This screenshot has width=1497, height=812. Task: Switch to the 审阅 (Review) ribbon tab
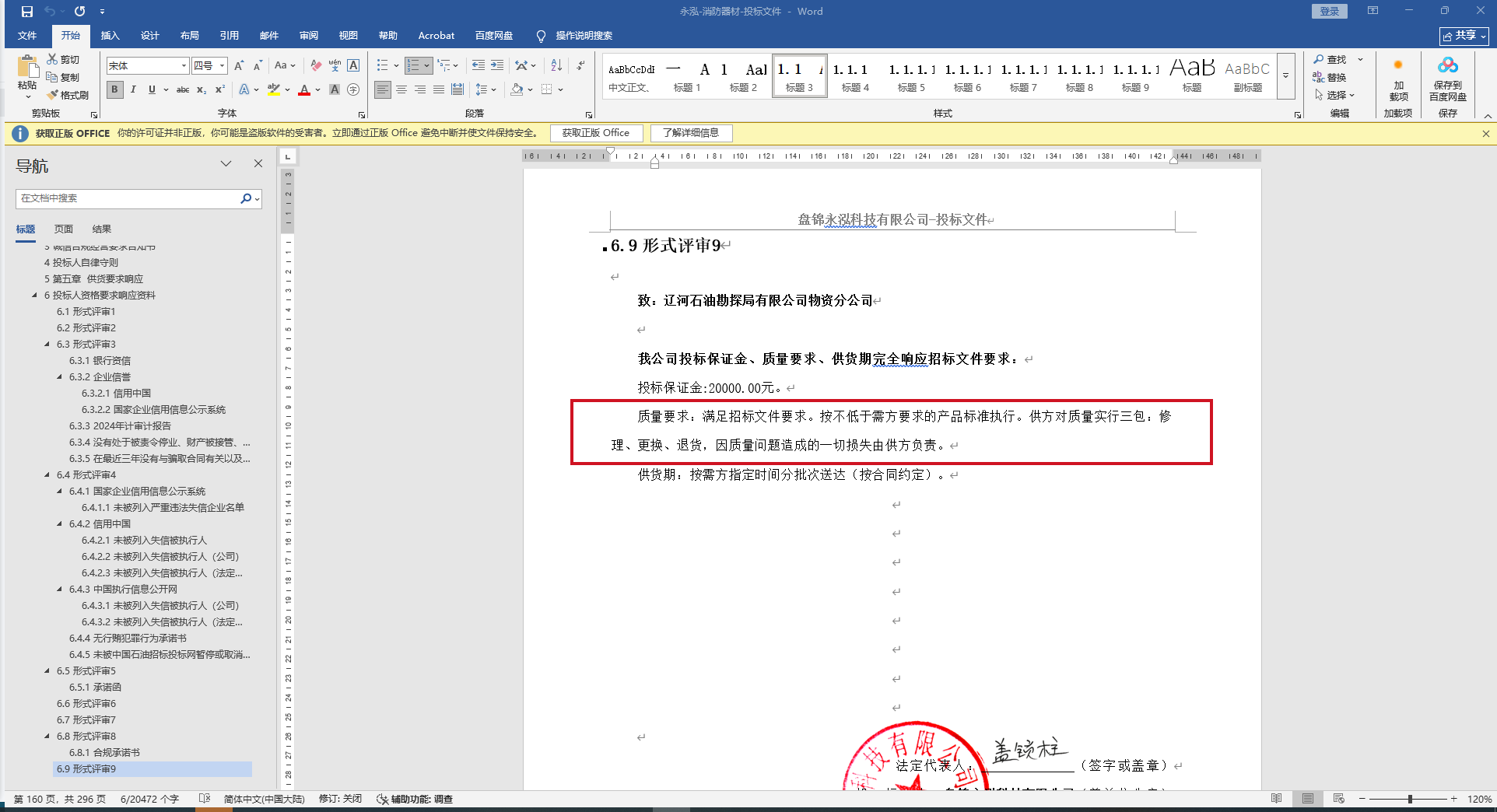click(309, 36)
